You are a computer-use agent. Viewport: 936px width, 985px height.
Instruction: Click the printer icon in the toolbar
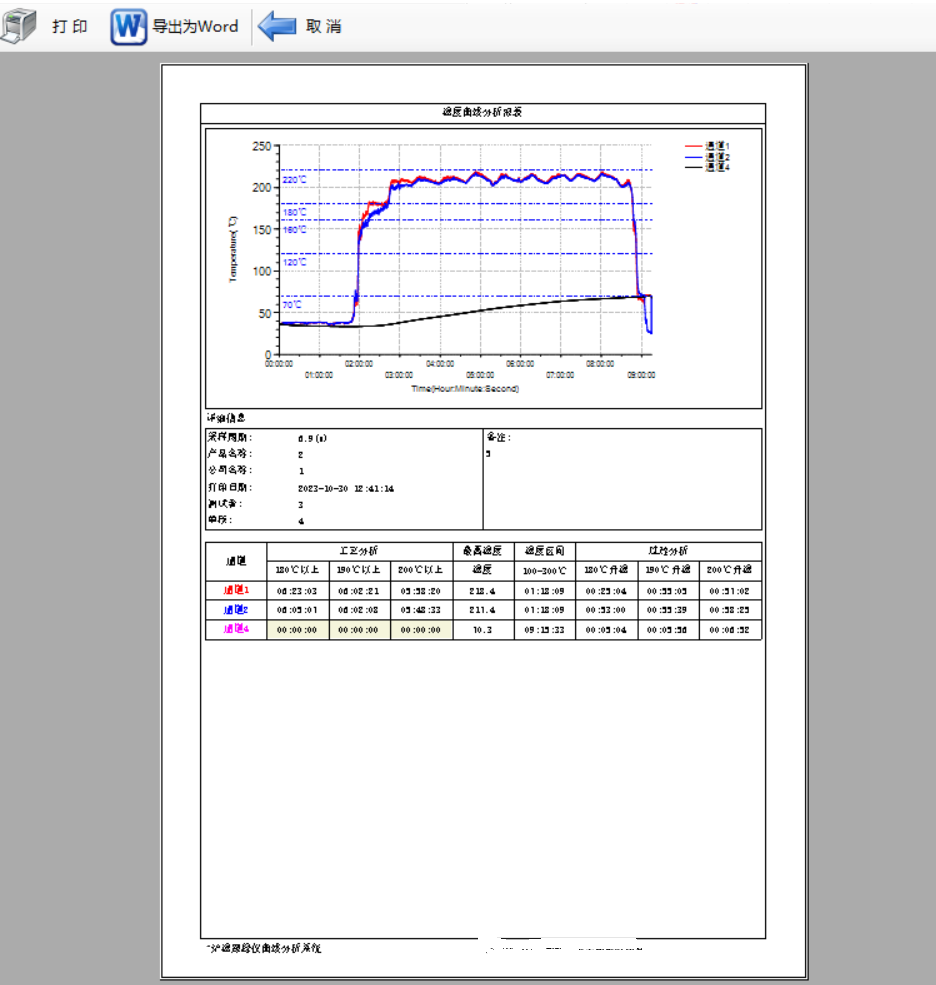tap(19, 26)
